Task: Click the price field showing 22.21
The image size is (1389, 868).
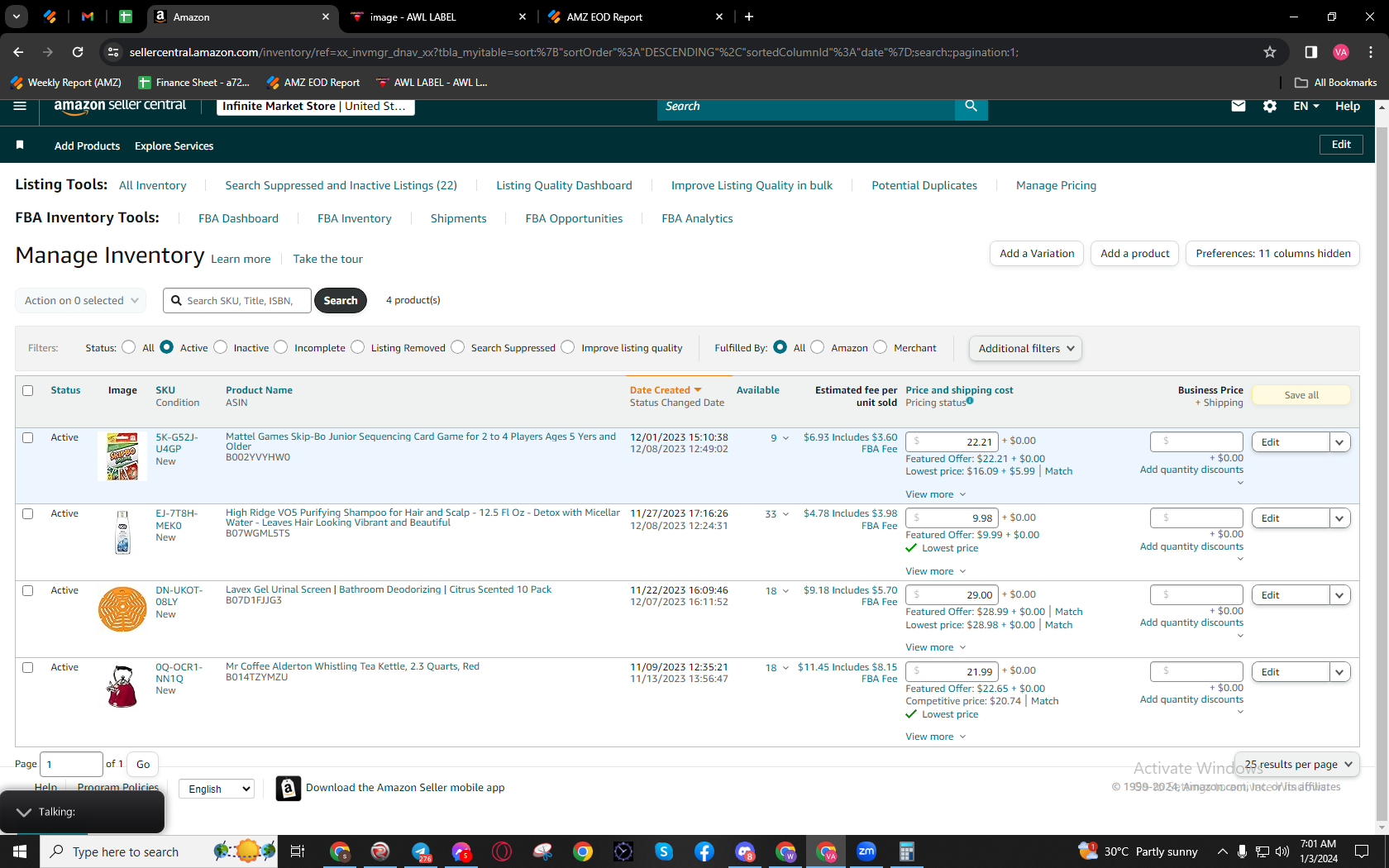Action: click(952, 441)
